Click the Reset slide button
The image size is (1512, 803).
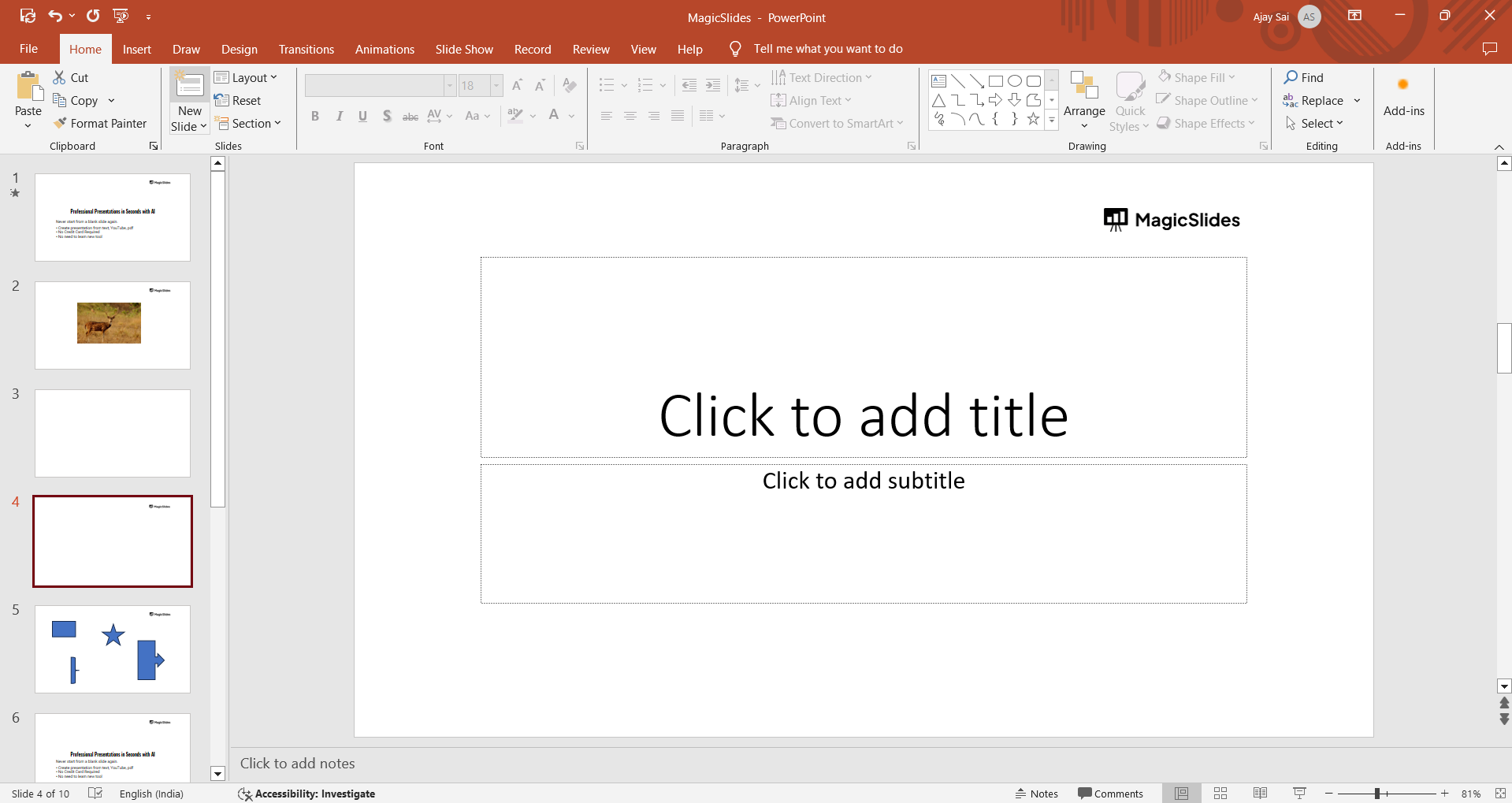[238, 101]
